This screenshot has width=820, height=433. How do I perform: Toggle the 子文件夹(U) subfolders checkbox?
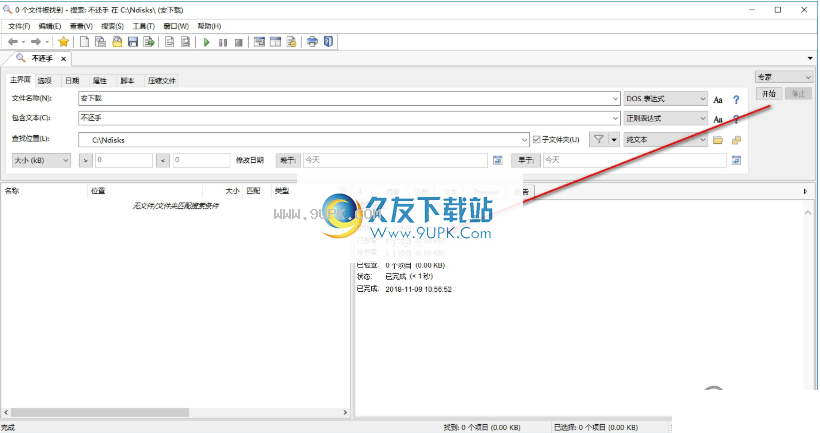[x=537, y=139]
